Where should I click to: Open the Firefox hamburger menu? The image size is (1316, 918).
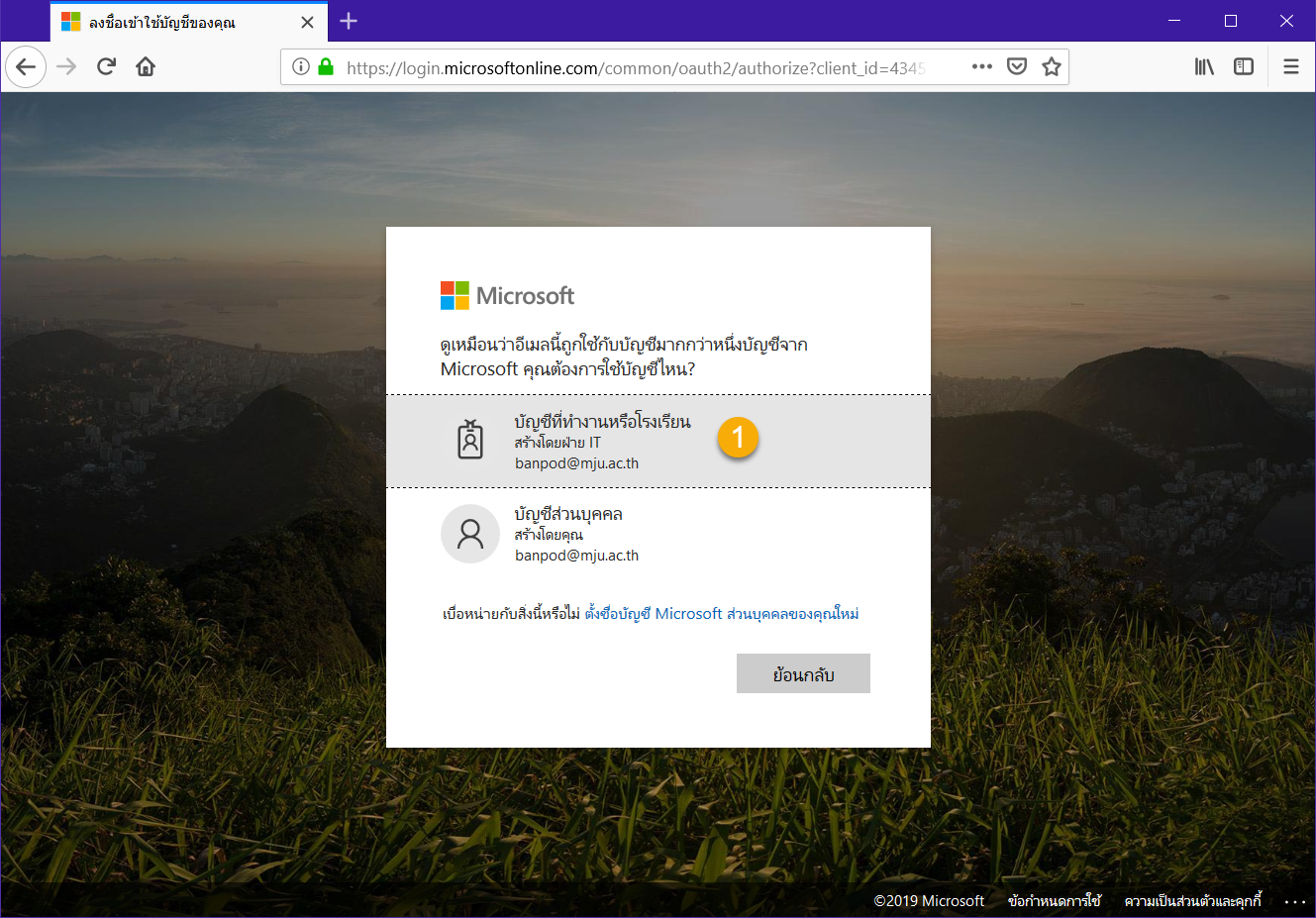click(x=1290, y=67)
